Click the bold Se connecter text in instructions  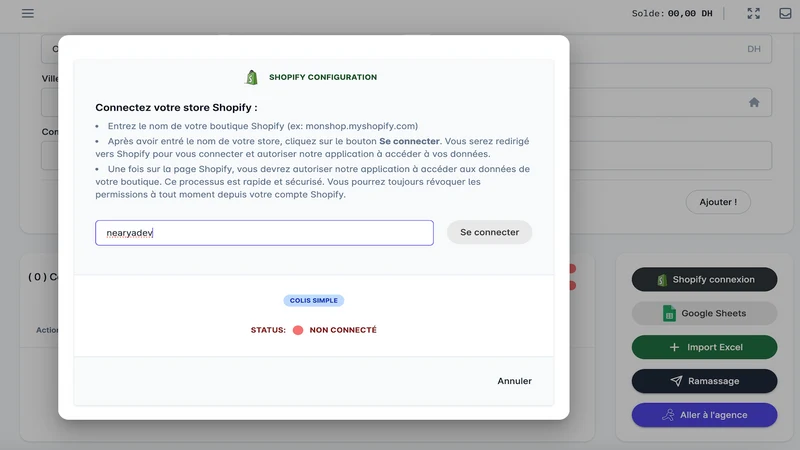click(x=409, y=141)
